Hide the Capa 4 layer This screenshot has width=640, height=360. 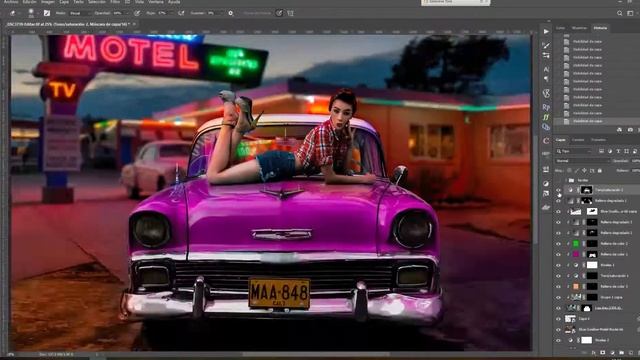pyautogui.click(x=558, y=319)
